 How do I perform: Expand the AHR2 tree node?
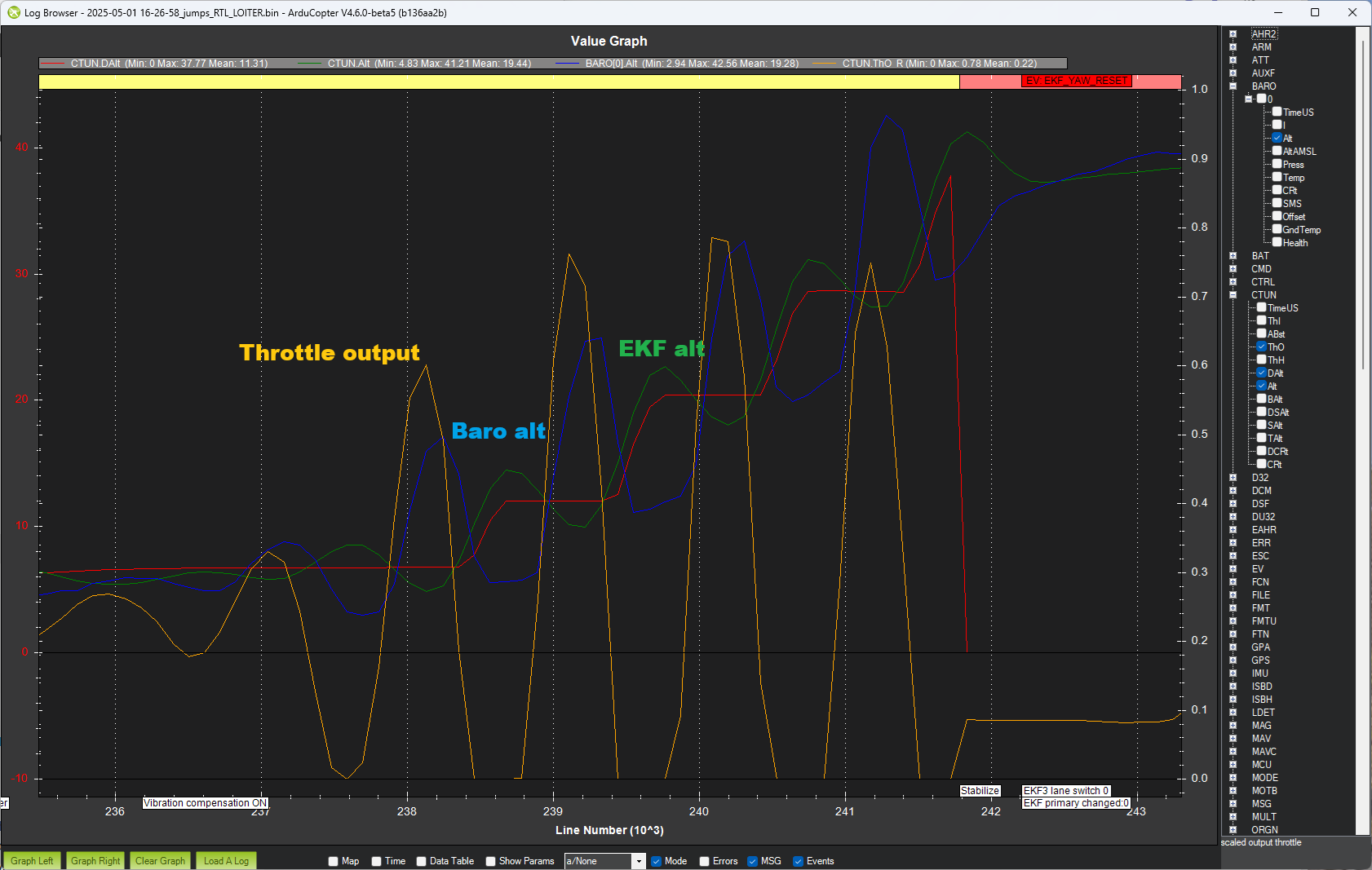[x=1233, y=34]
